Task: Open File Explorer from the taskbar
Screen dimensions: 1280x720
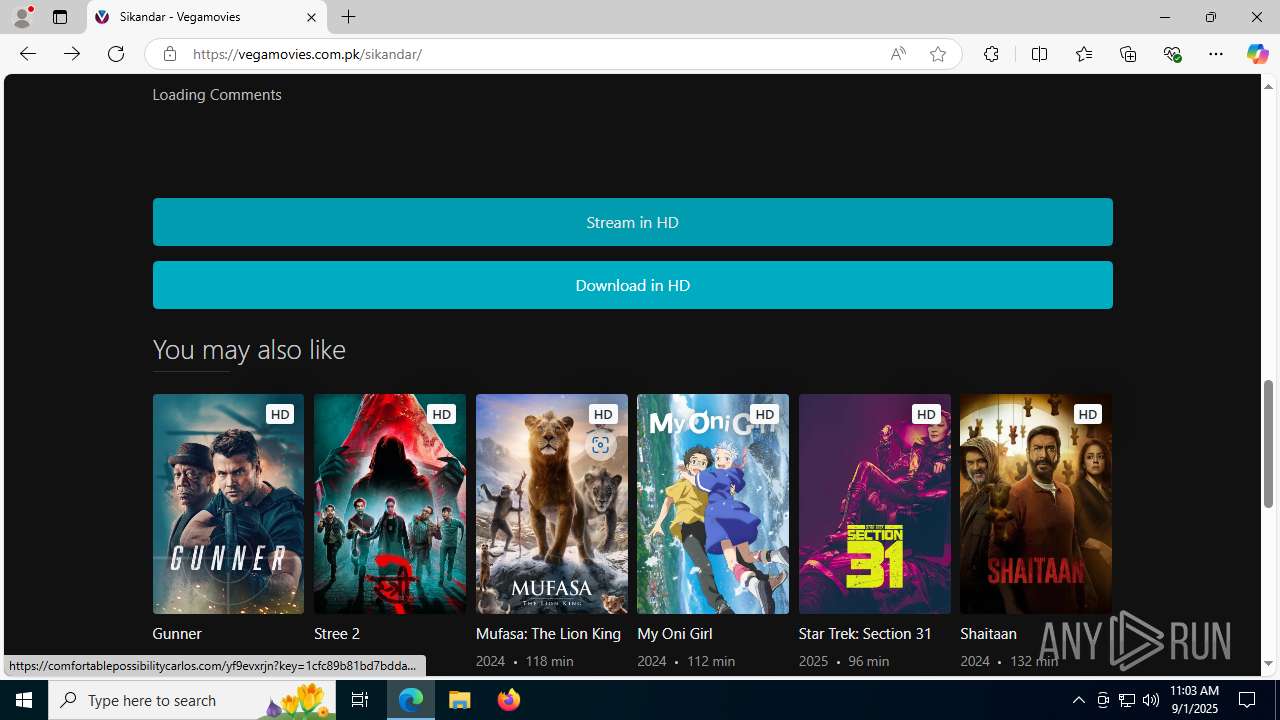Action: pos(460,700)
